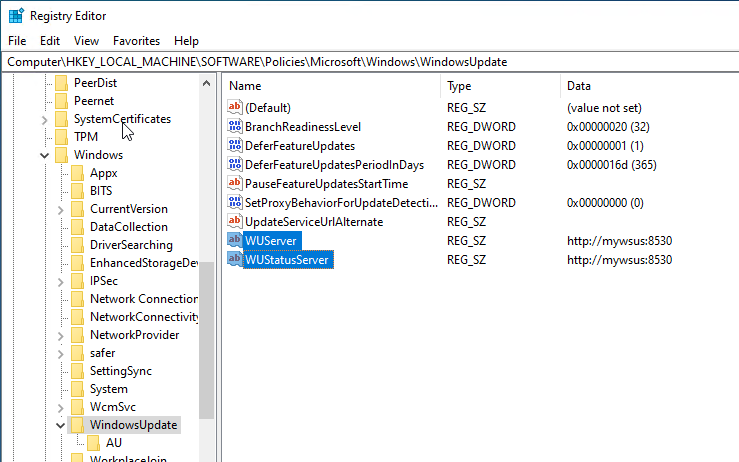Click the registry path address bar
The width and height of the screenshot is (739, 462).
(x=371, y=62)
